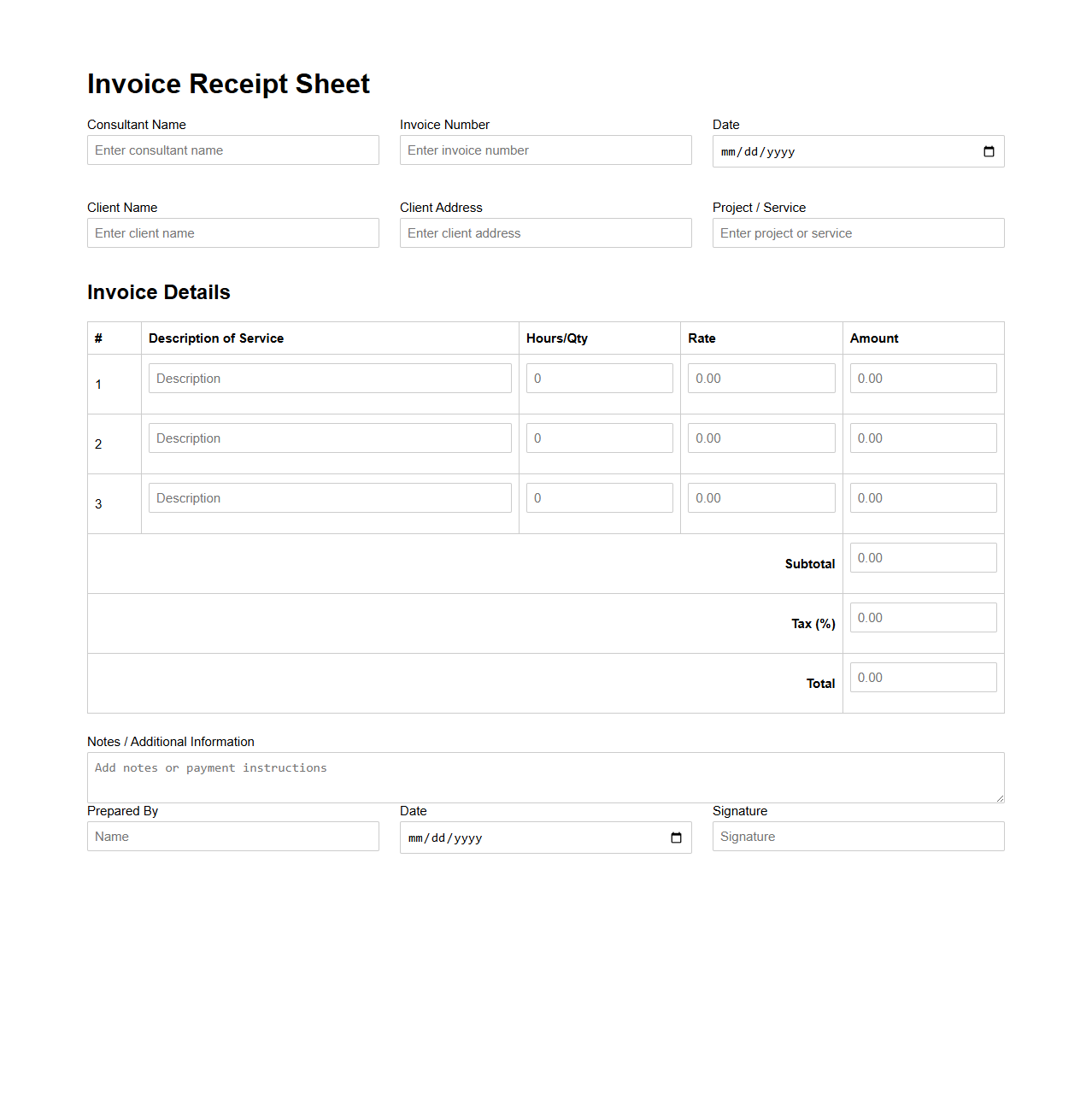The height and width of the screenshot is (1111, 1092).
Task: Click the textarea resize handle corner
Action: point(1000,797)
